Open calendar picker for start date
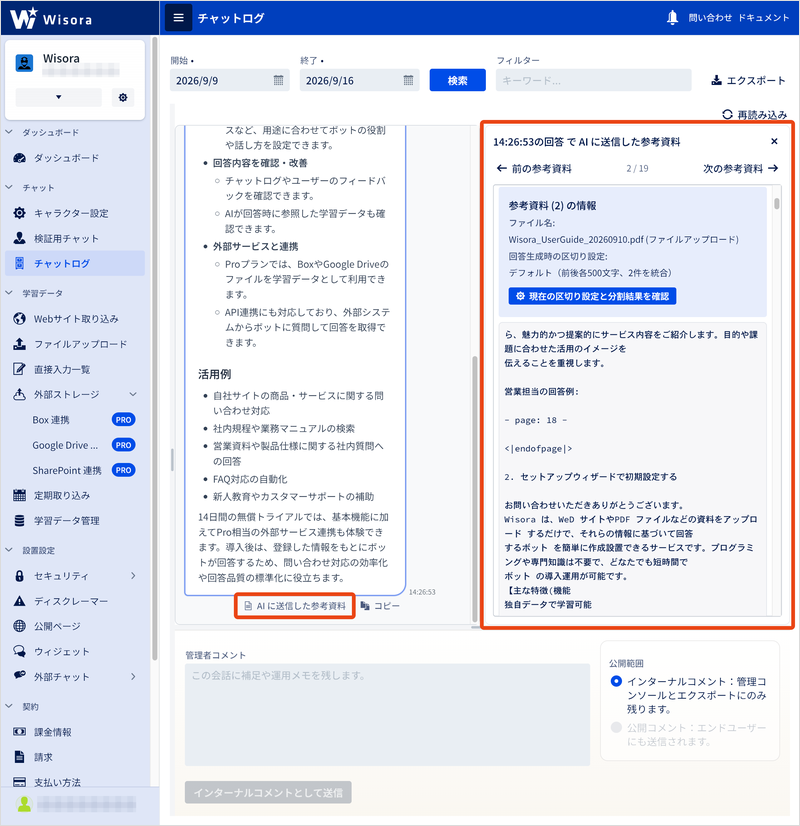This screenshot has width=800, height=826. [x=279, y=80]
